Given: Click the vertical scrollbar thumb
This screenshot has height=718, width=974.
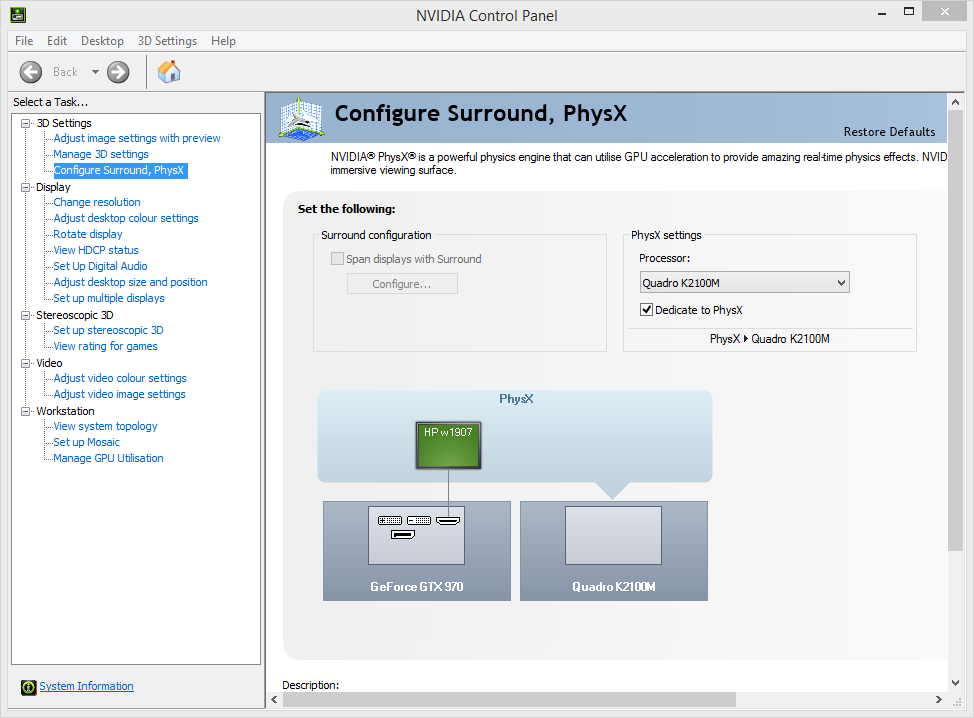Looking at the screenshot, I should coord(955,330).
